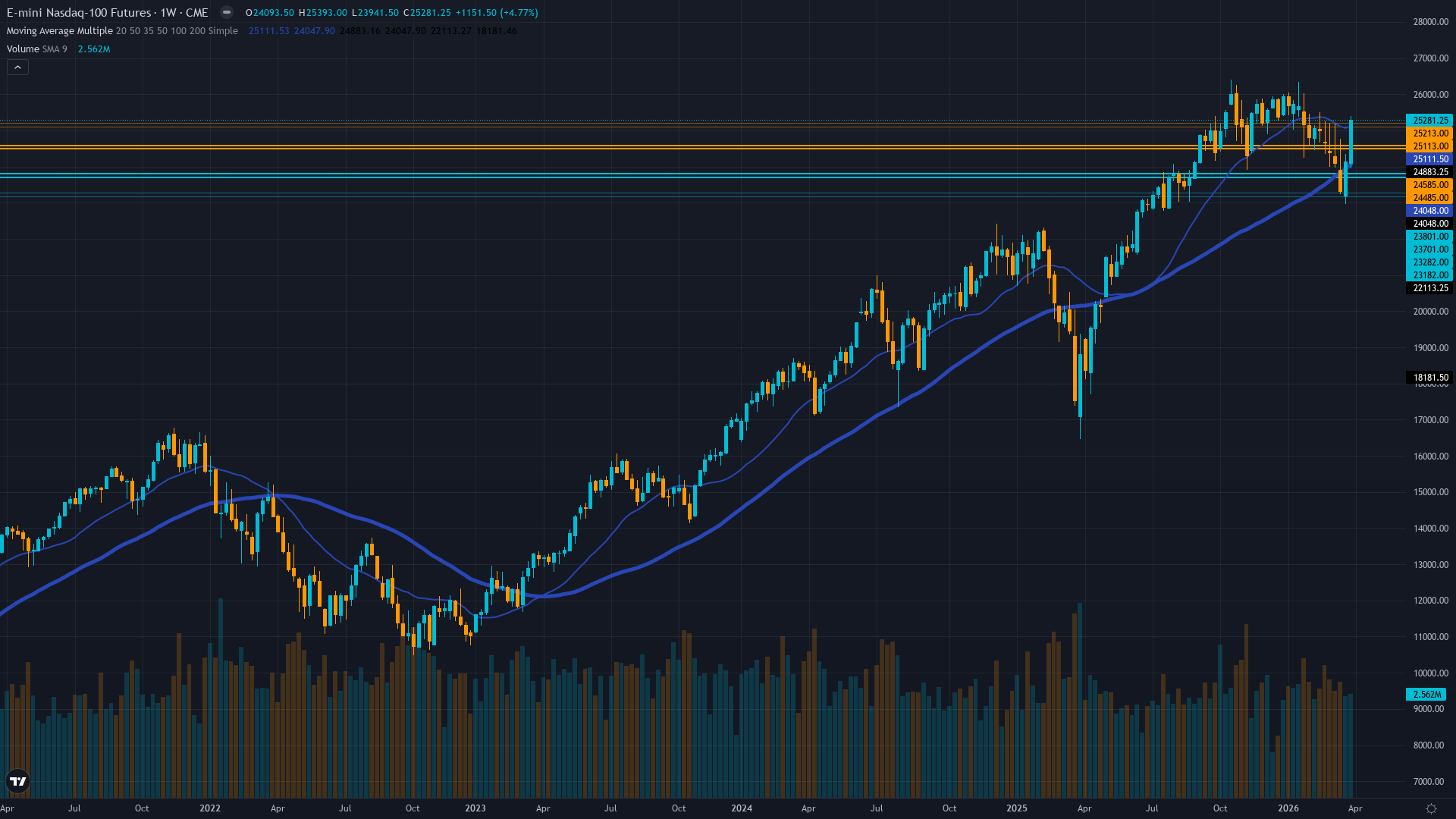This screenshot has height=819, width=1456.
Task: Select the Volume SMA 9 indicator legend
Action: (36, 49)
